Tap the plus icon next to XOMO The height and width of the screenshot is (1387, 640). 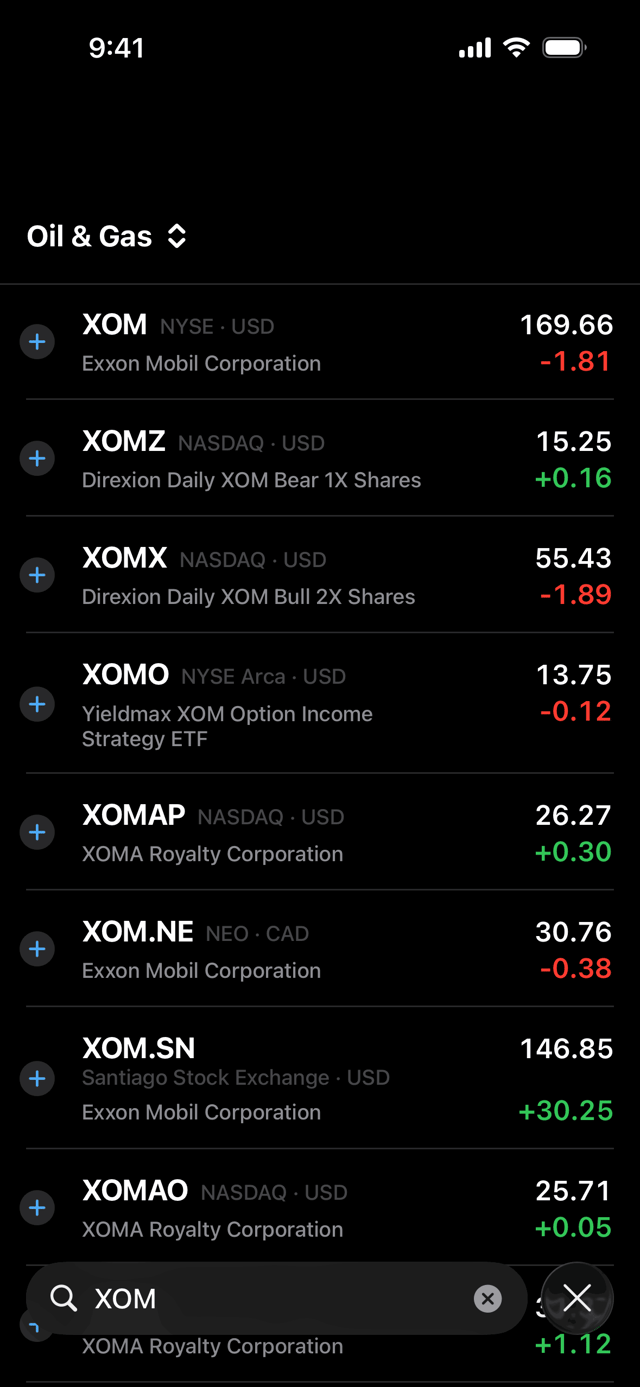[x=37, y=704]
